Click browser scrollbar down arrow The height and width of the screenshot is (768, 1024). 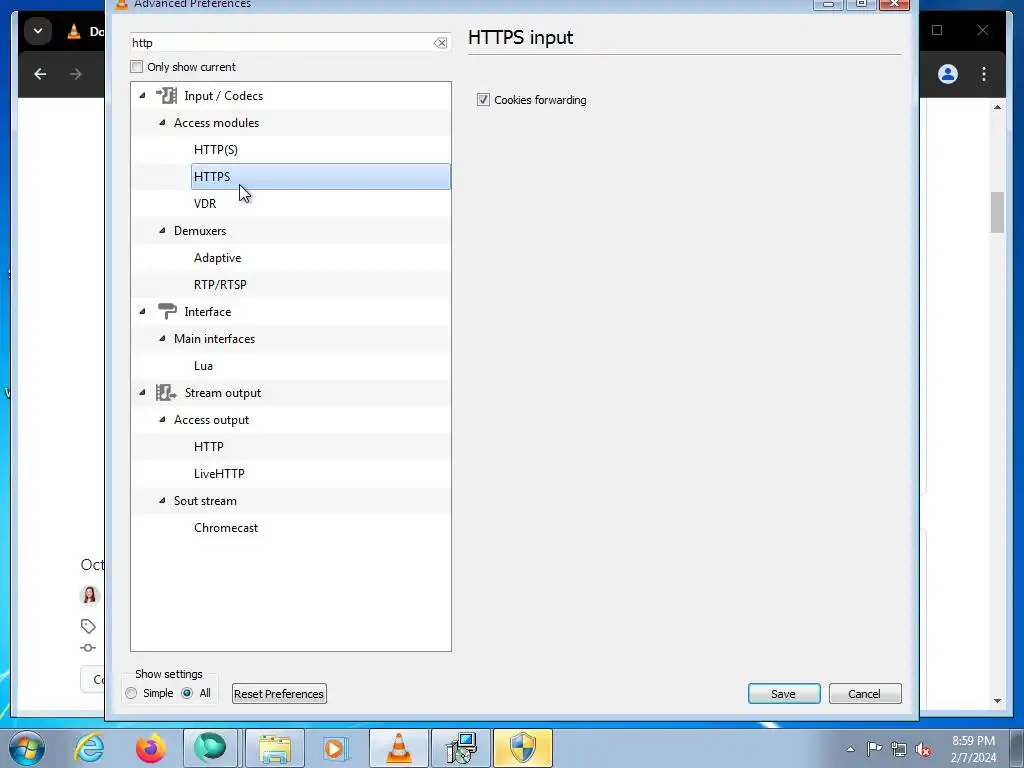[x=997, y=701]
